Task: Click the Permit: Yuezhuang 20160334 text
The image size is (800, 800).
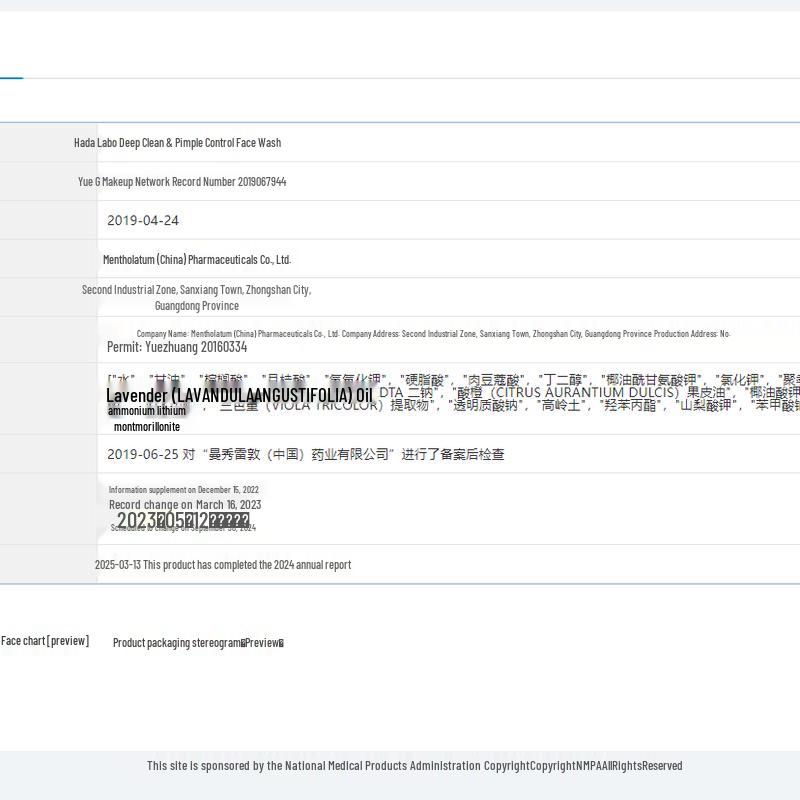Action: (x=177, y=347)
